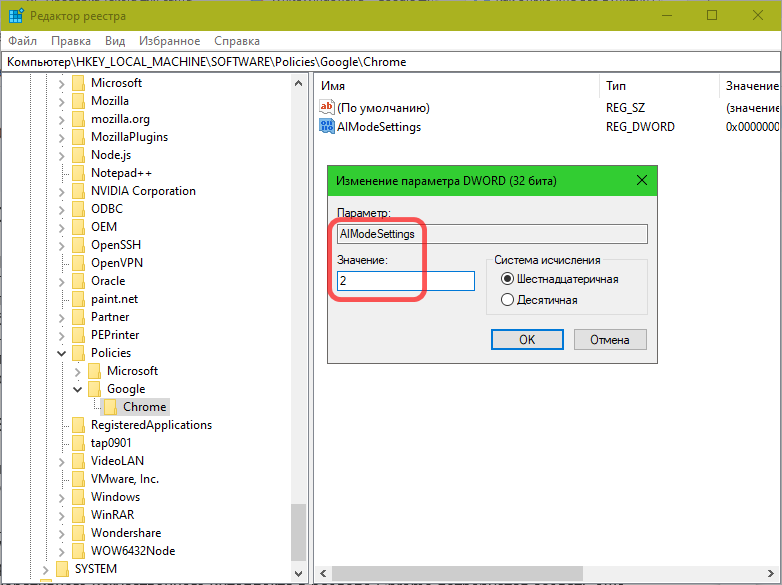Expand the Microsoft node at top of tree
The width and height of the screenshot is (782, 585).
click(x=62, y=83)
